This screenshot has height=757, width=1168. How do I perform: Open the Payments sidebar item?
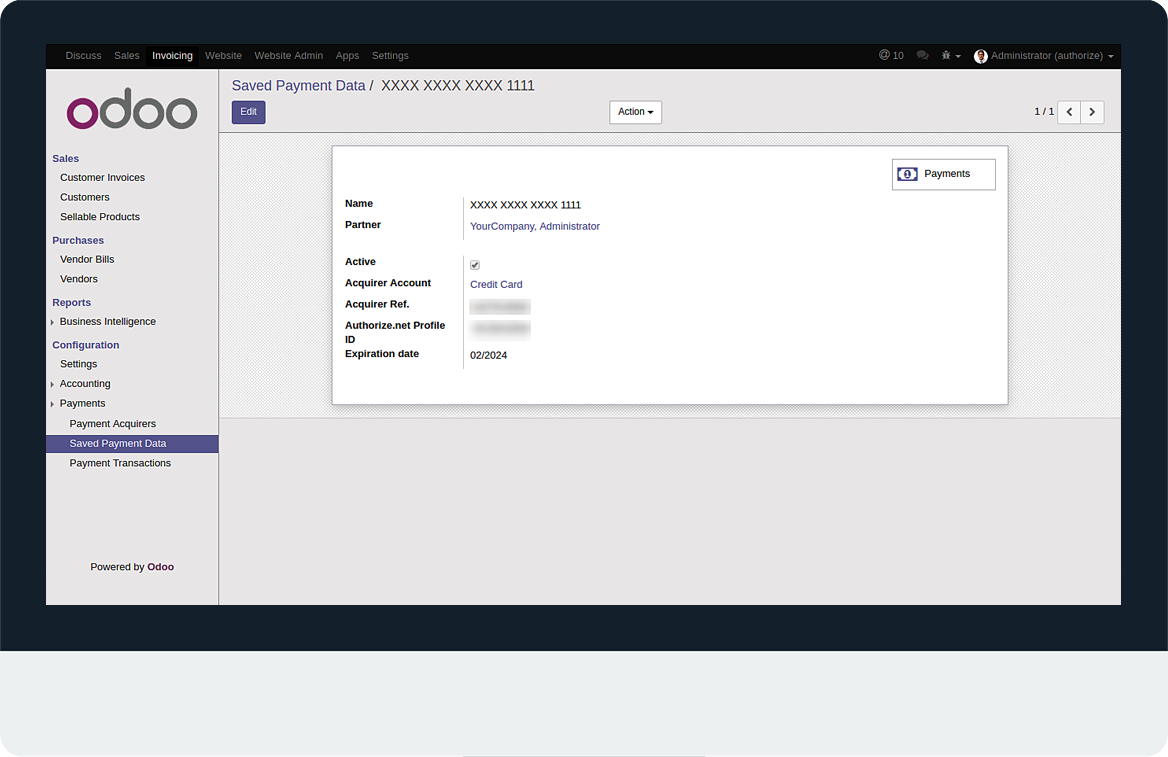[x=83, y=404]
